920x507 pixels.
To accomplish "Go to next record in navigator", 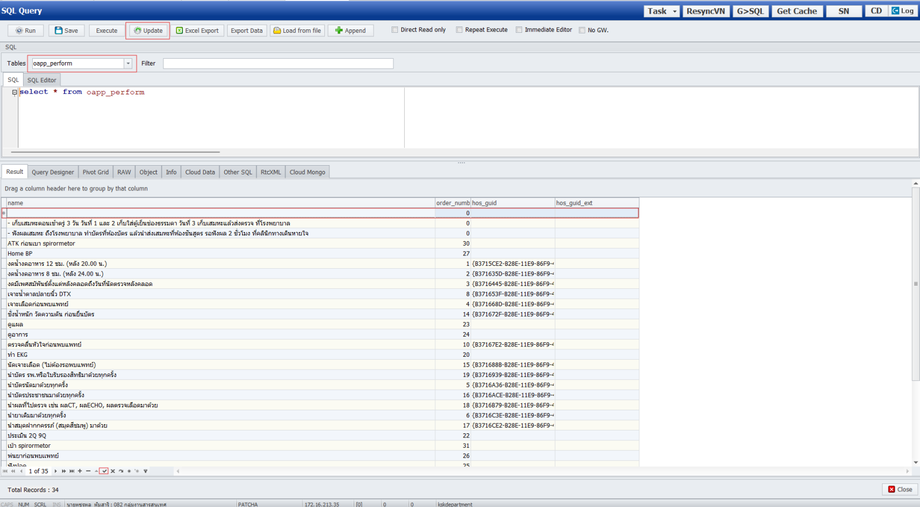I will click(x=55, y=471).
